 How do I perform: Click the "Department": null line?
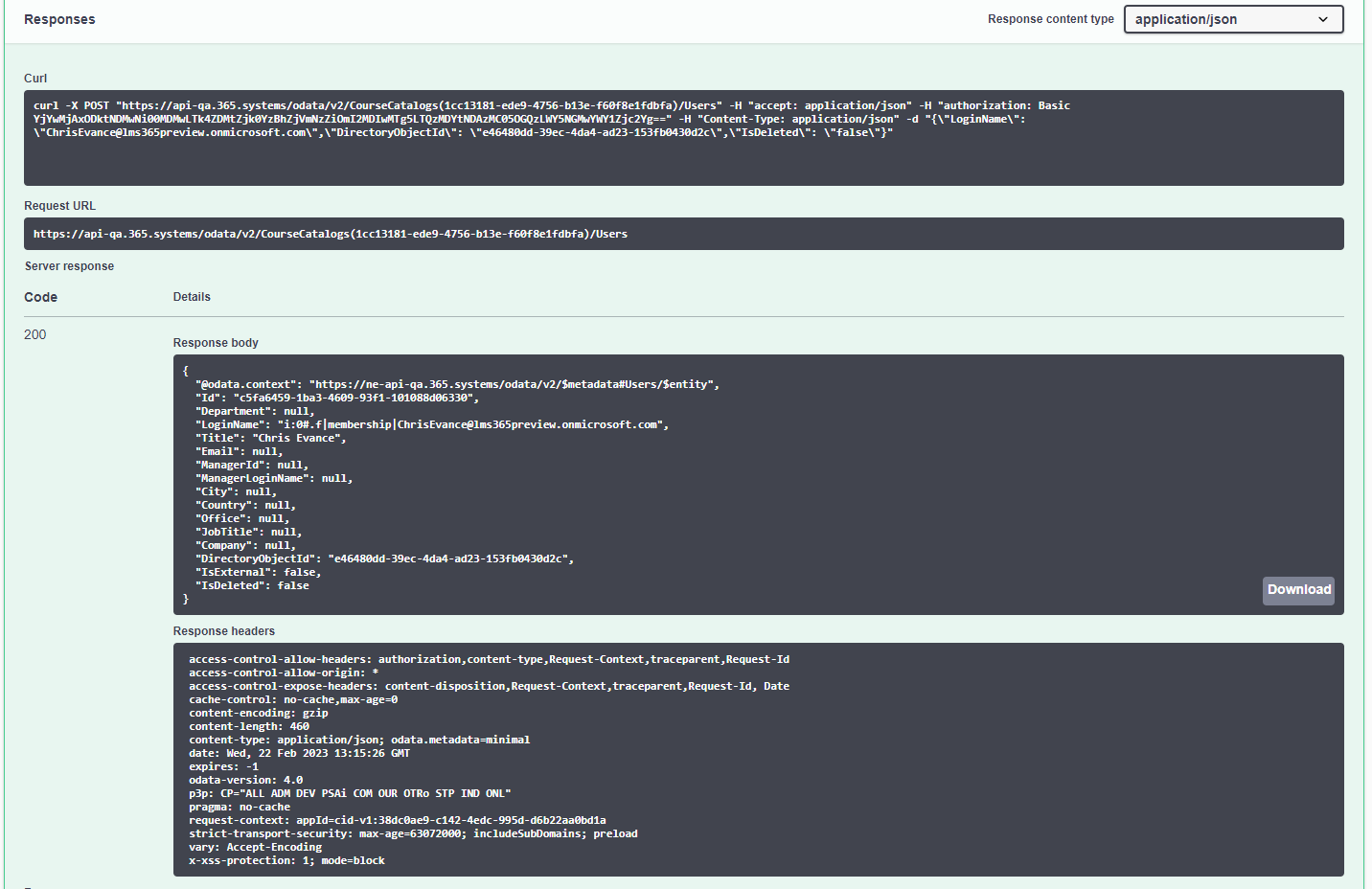point(255,411)
